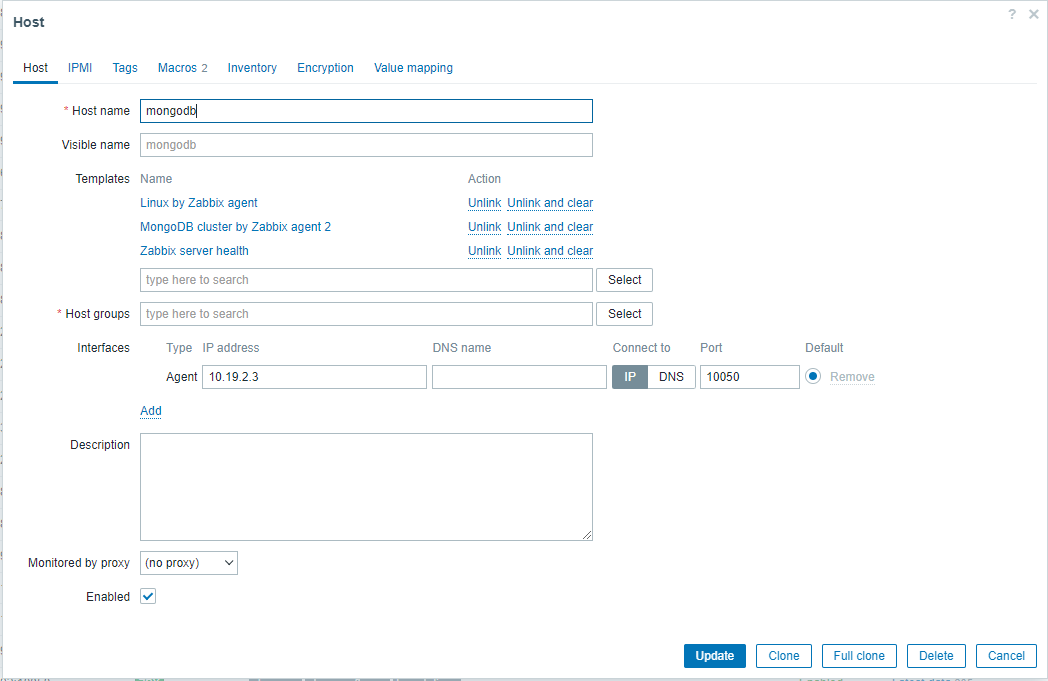Unlink the Zabbix server health template
The image size is (1048, 681).
pyautogui.click(x=485, y=251)
